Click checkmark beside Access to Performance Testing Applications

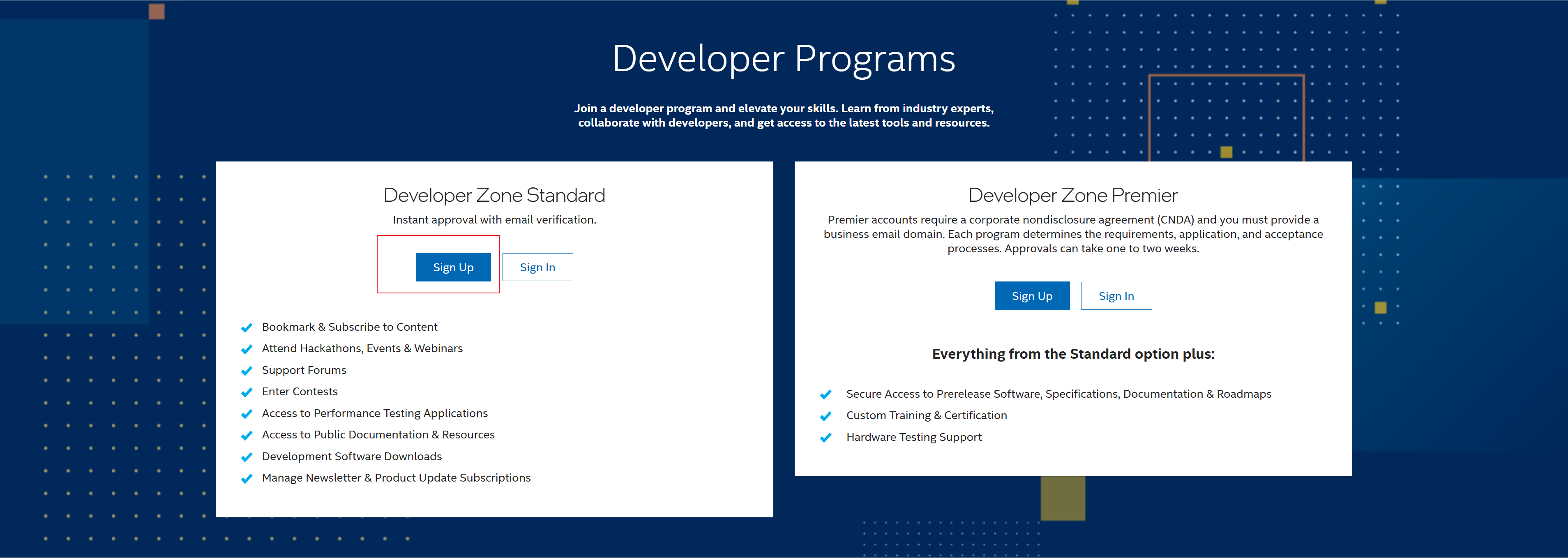click(247, 415)
